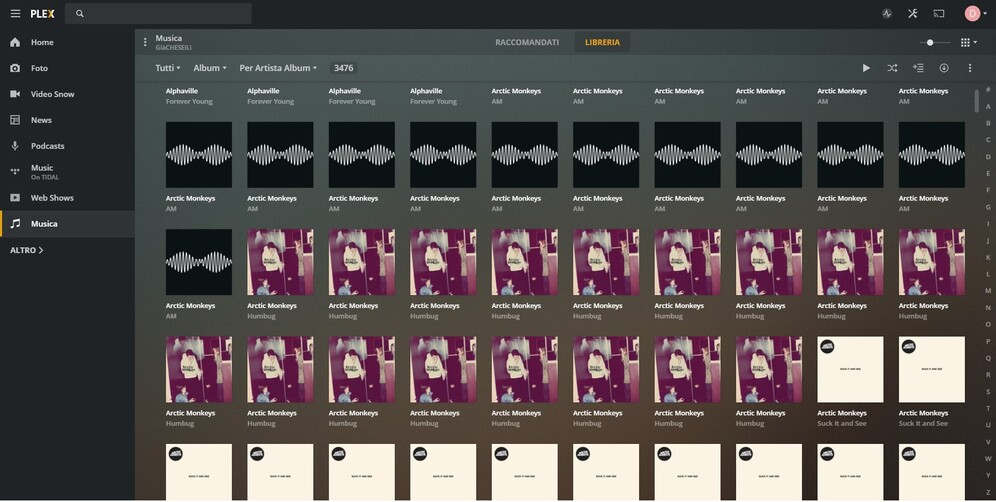Jump to letter U in the index
This screenshot has width=996, height=502.
tap(988, 425)
